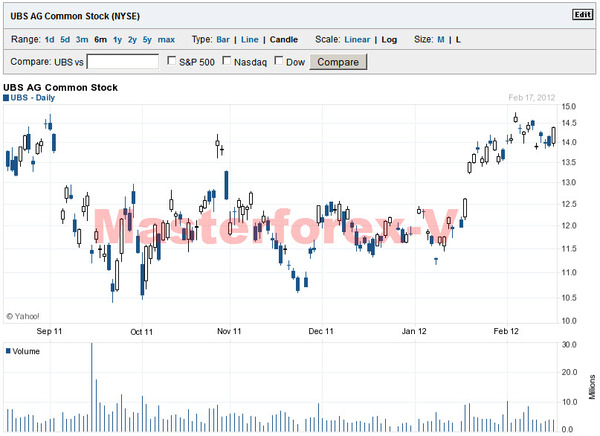Switch range to 2y
The height and width of the screenshot is (436, 600).
tap(132, 40)
